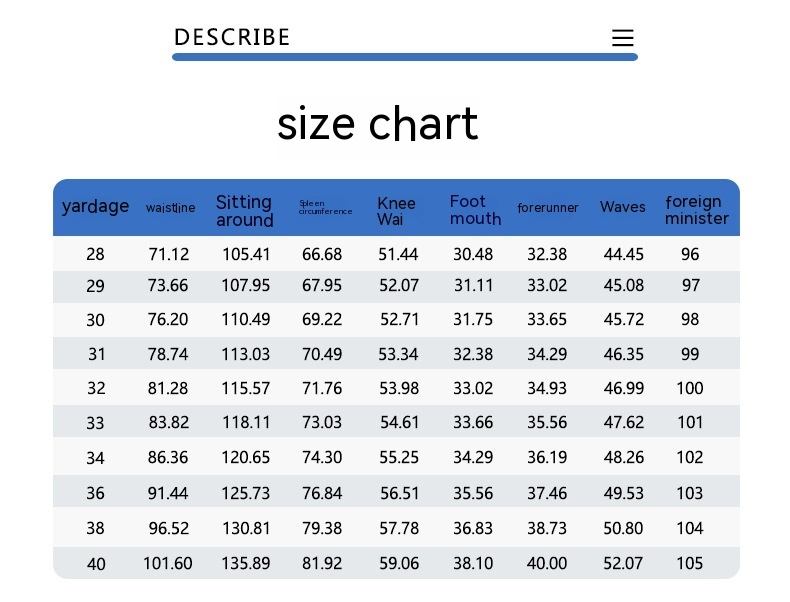The height and width of the screenshot is (602, 790).
Task: Click the Spleen circumference column header
Action: pos(325,207)
